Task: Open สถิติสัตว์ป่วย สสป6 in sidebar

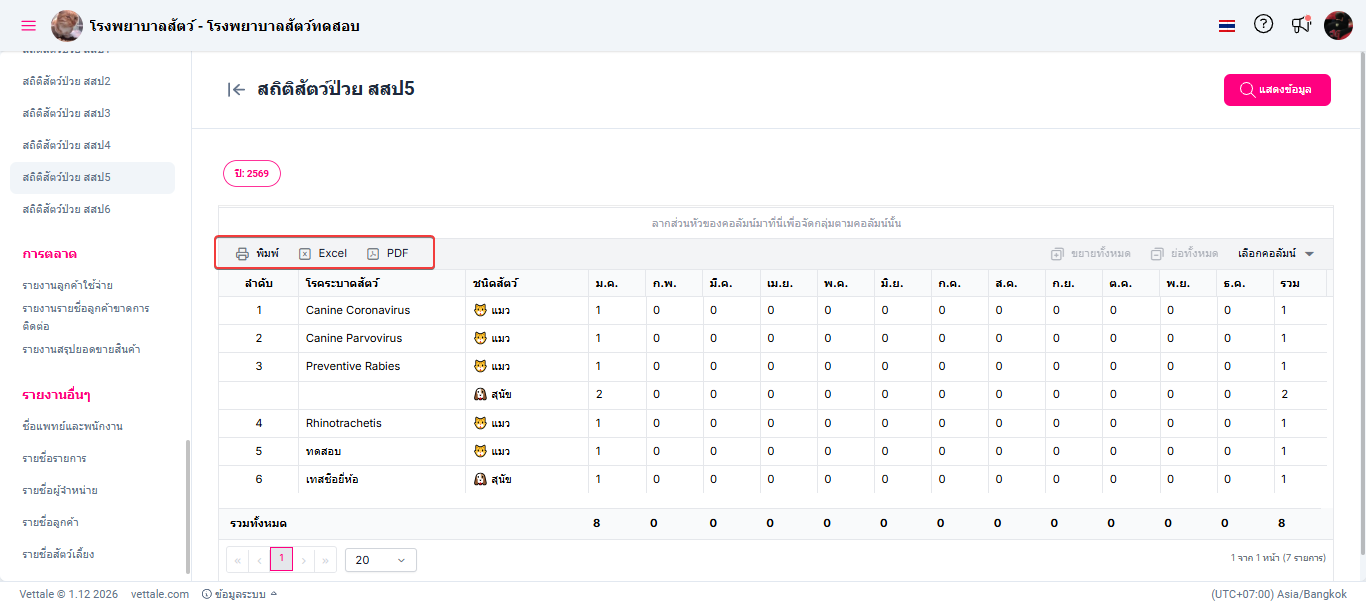Action: [67, 209]
